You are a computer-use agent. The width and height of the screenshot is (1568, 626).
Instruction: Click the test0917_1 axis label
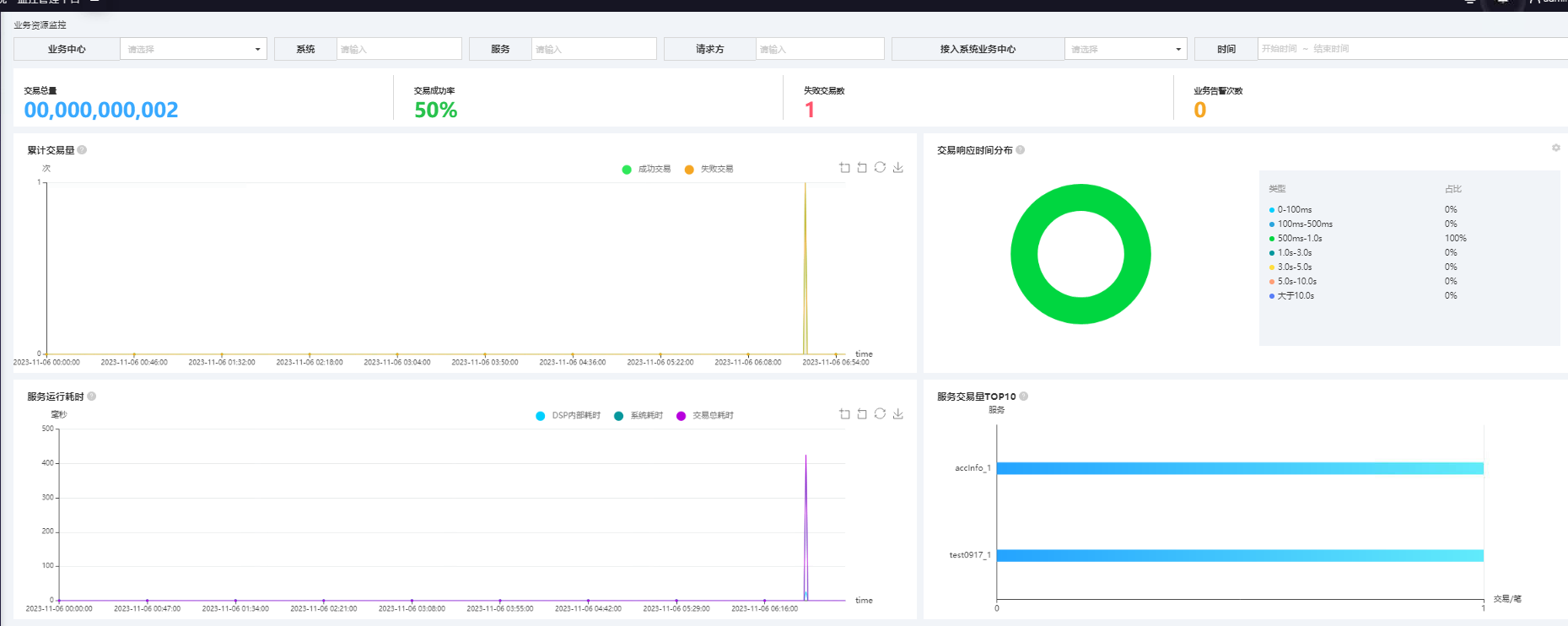[970, 554]
